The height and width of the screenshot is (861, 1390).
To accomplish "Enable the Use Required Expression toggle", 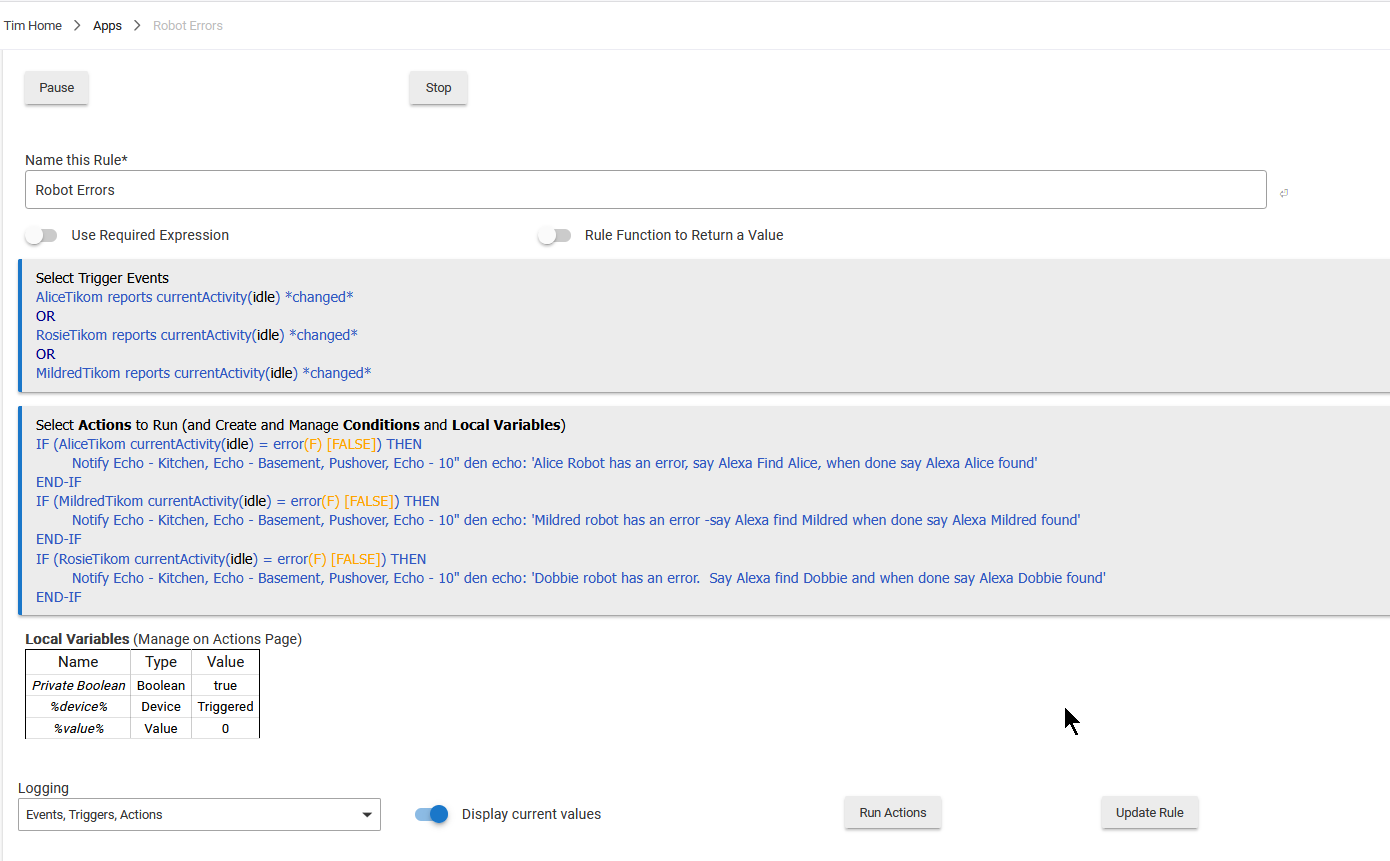I will tap(42, 236).
